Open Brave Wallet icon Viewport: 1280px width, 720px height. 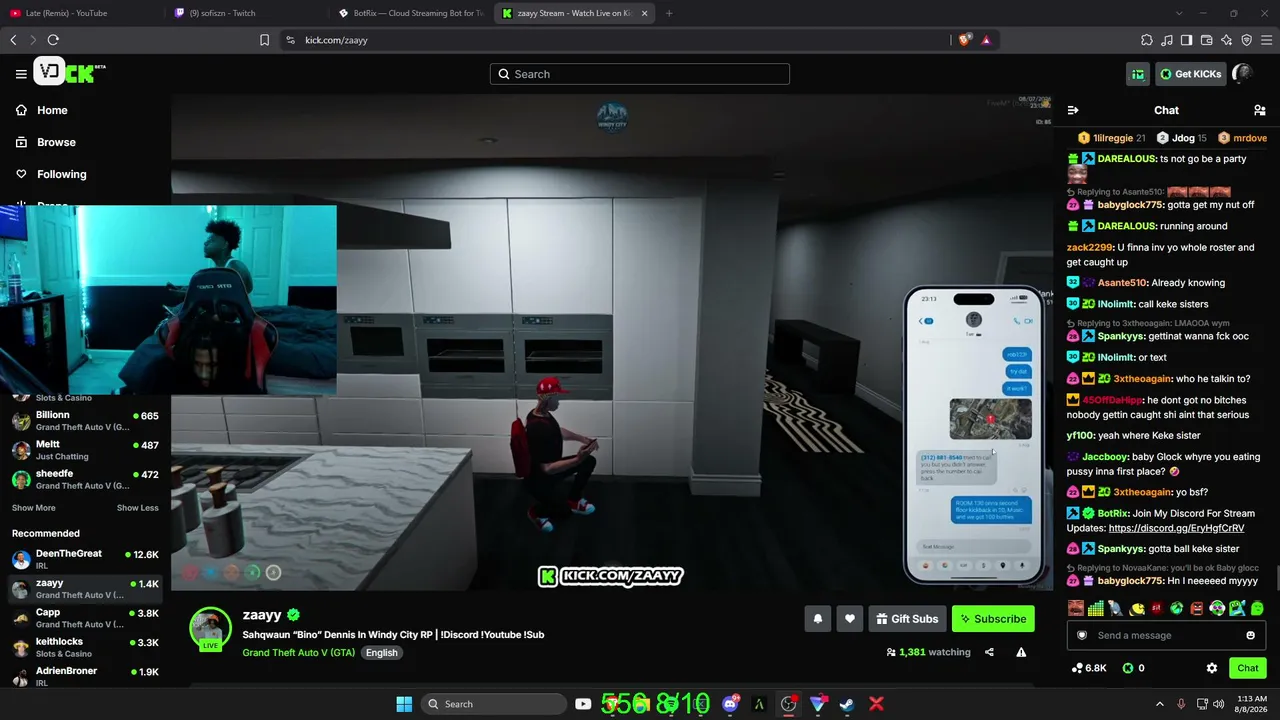click(1206, 40)
